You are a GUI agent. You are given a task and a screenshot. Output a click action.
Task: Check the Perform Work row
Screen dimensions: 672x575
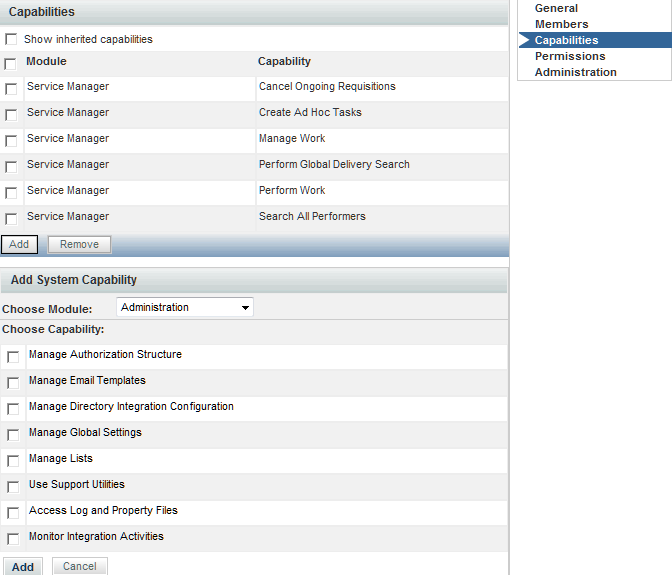pyautogui.click(x=11, y=193)
